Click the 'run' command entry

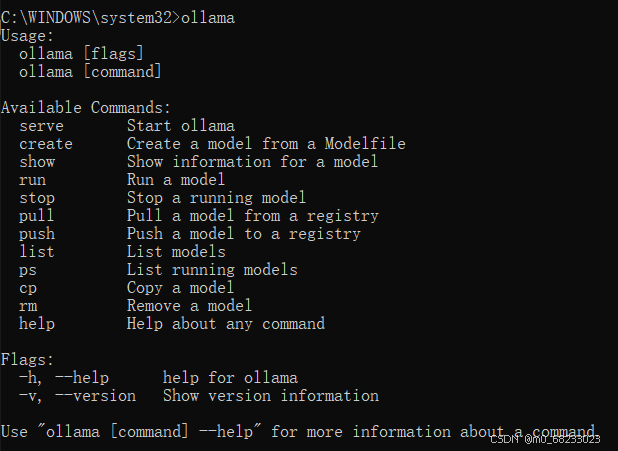point(32,180)
